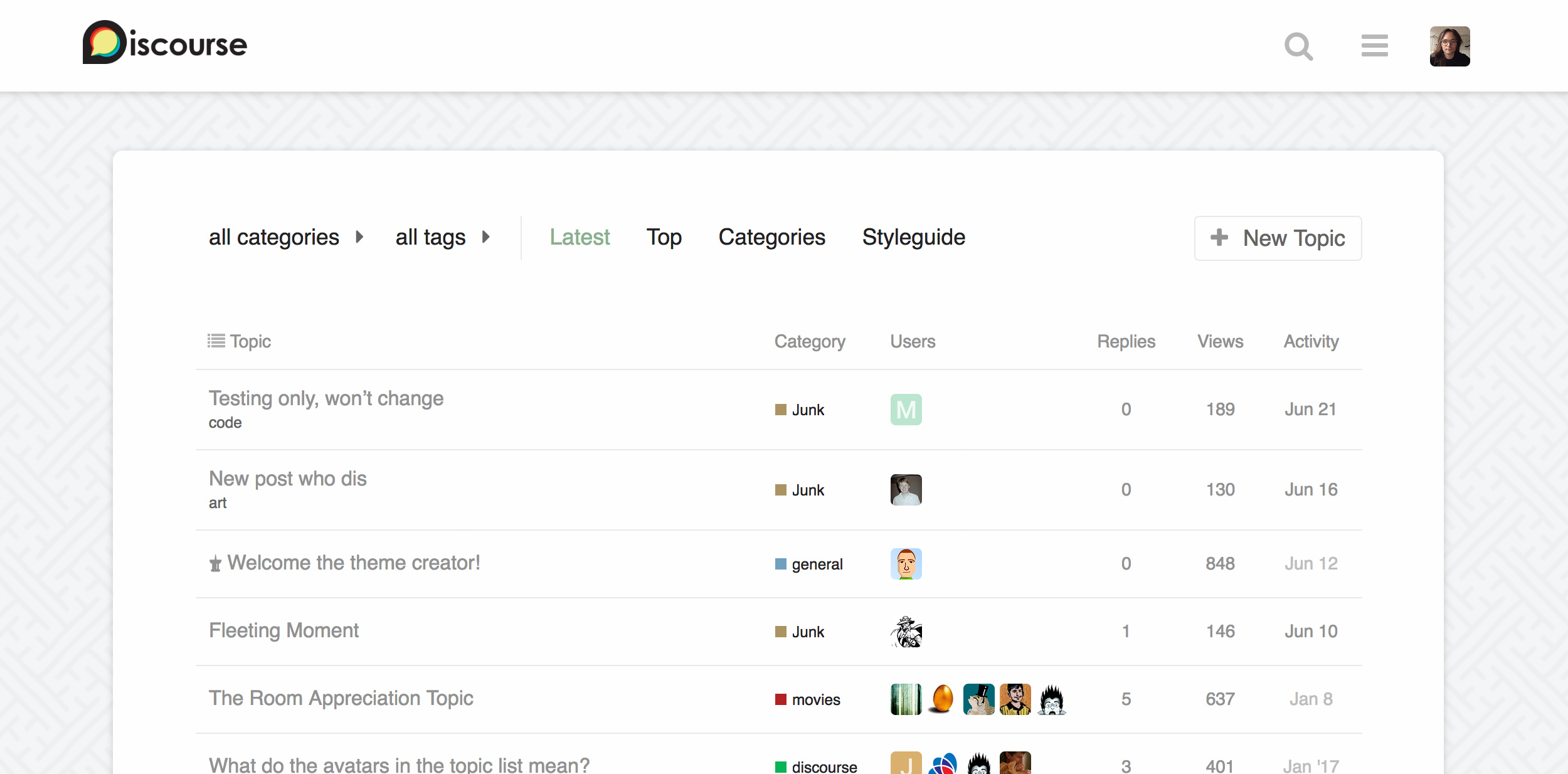Viewport: 1568px width, 774px height.
Task: Sort by Replies column header
Action: coord(1126,341)
